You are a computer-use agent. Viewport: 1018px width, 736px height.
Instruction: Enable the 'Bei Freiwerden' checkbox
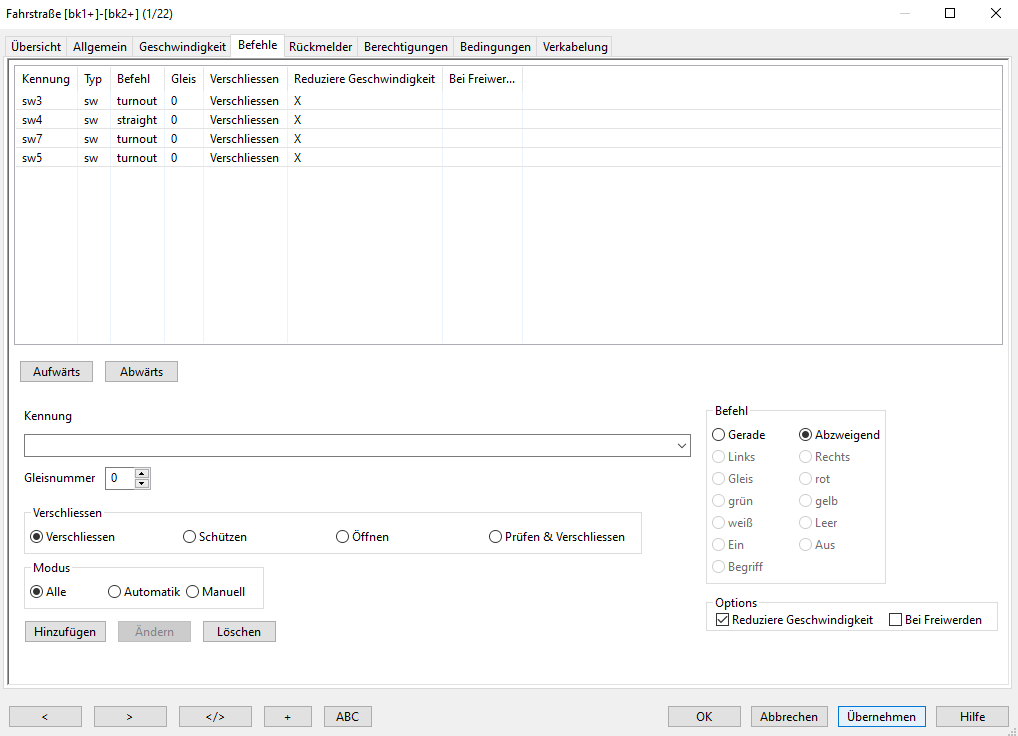coord(896,620)
